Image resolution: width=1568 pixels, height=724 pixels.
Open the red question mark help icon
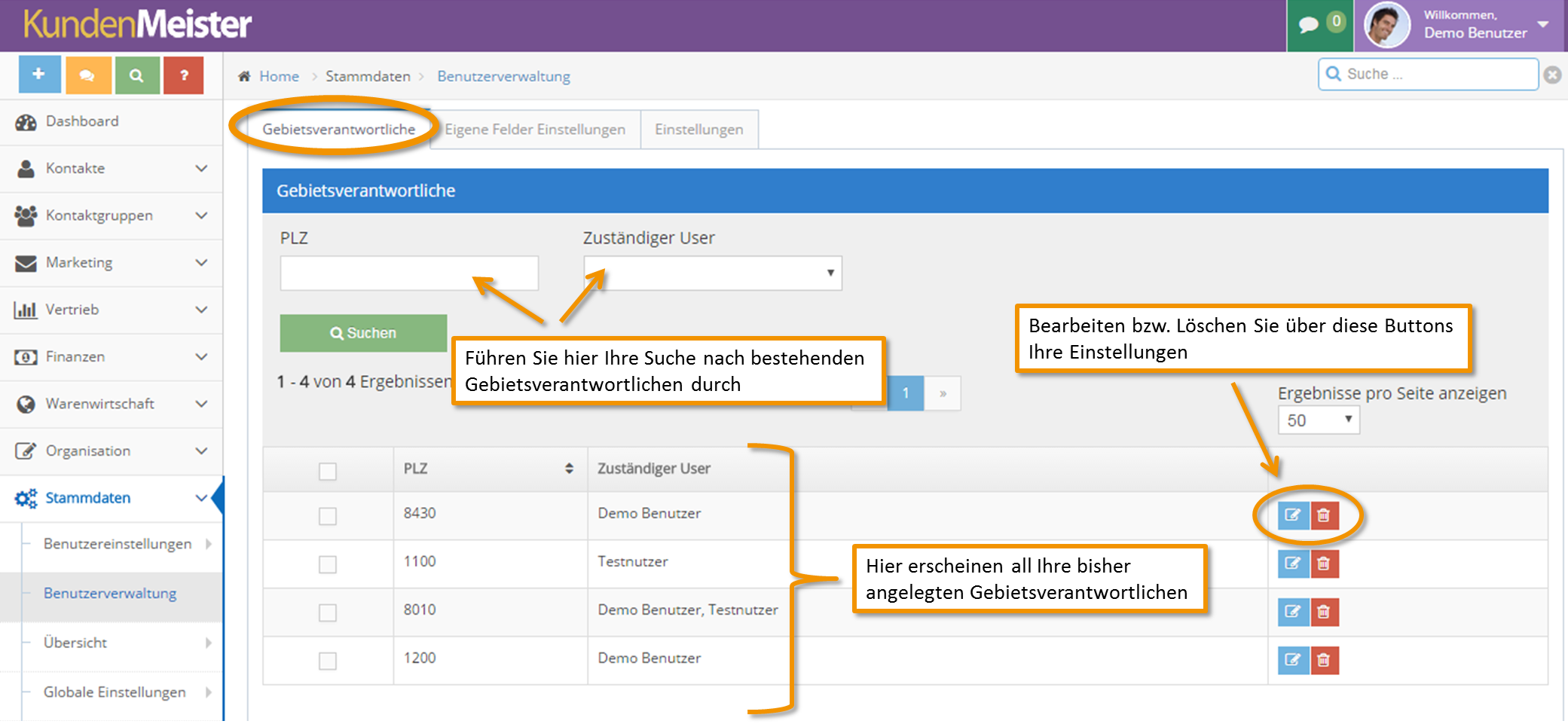tap(184, 75)
